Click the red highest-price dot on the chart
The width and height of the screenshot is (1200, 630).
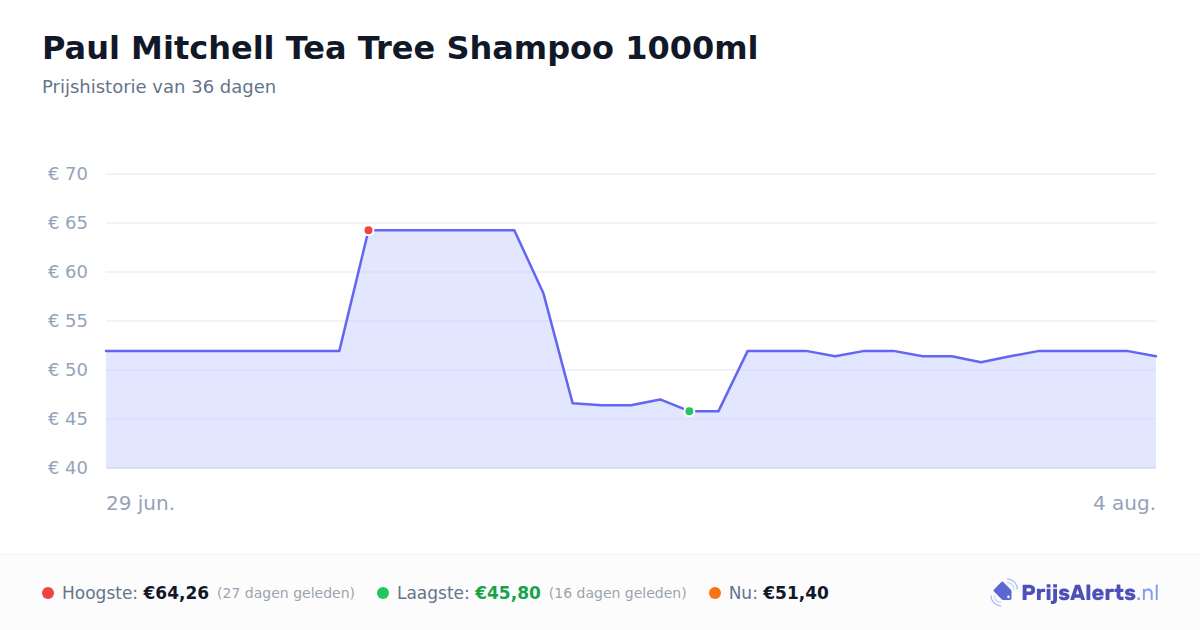pos(368,230)
